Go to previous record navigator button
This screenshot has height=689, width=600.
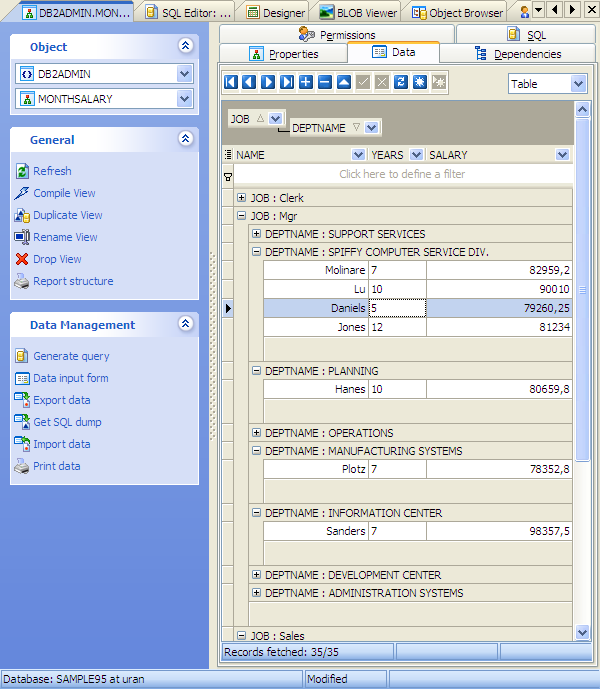point(249,82)
